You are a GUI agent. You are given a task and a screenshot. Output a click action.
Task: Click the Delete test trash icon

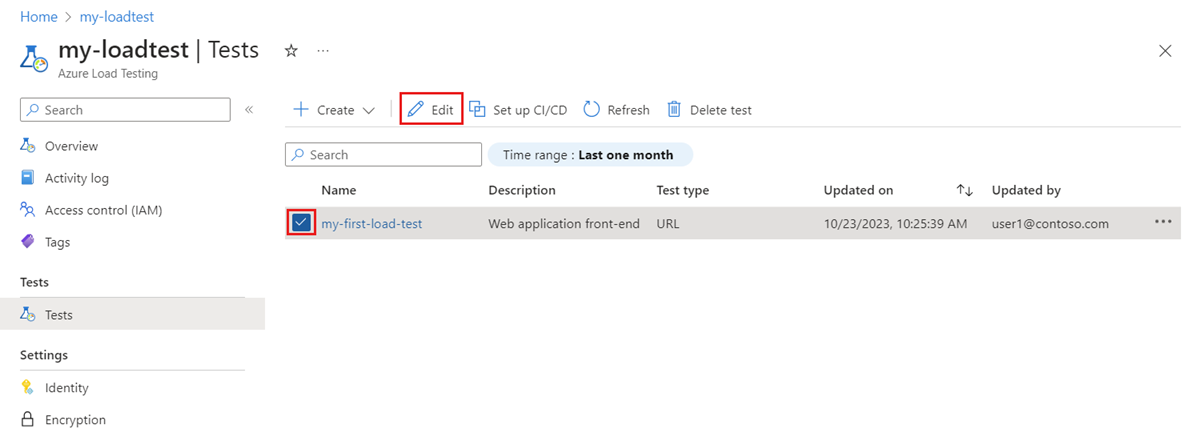point(675,110)
